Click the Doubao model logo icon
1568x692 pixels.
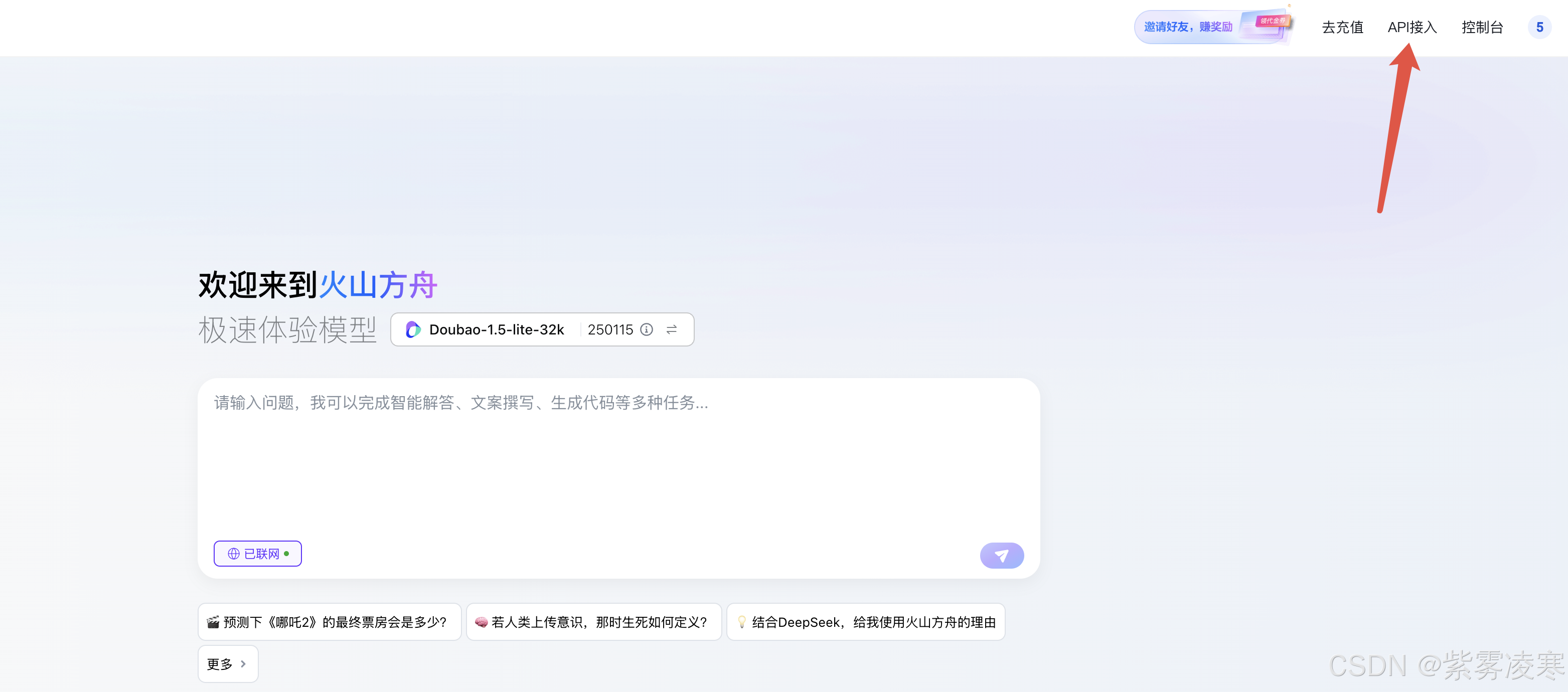click(413, 329)
